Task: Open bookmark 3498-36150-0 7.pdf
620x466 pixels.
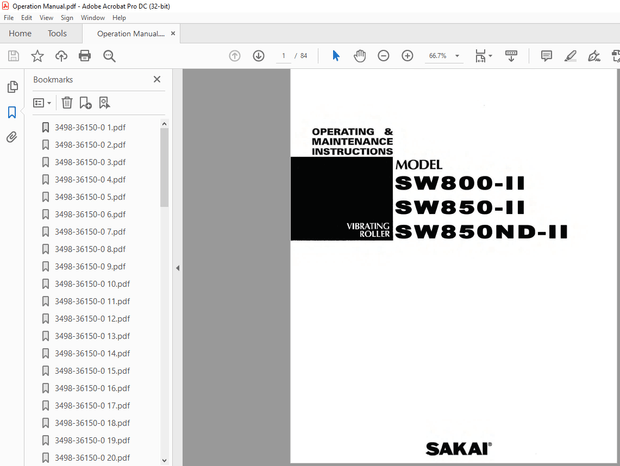Action: [x=90, y=232]
